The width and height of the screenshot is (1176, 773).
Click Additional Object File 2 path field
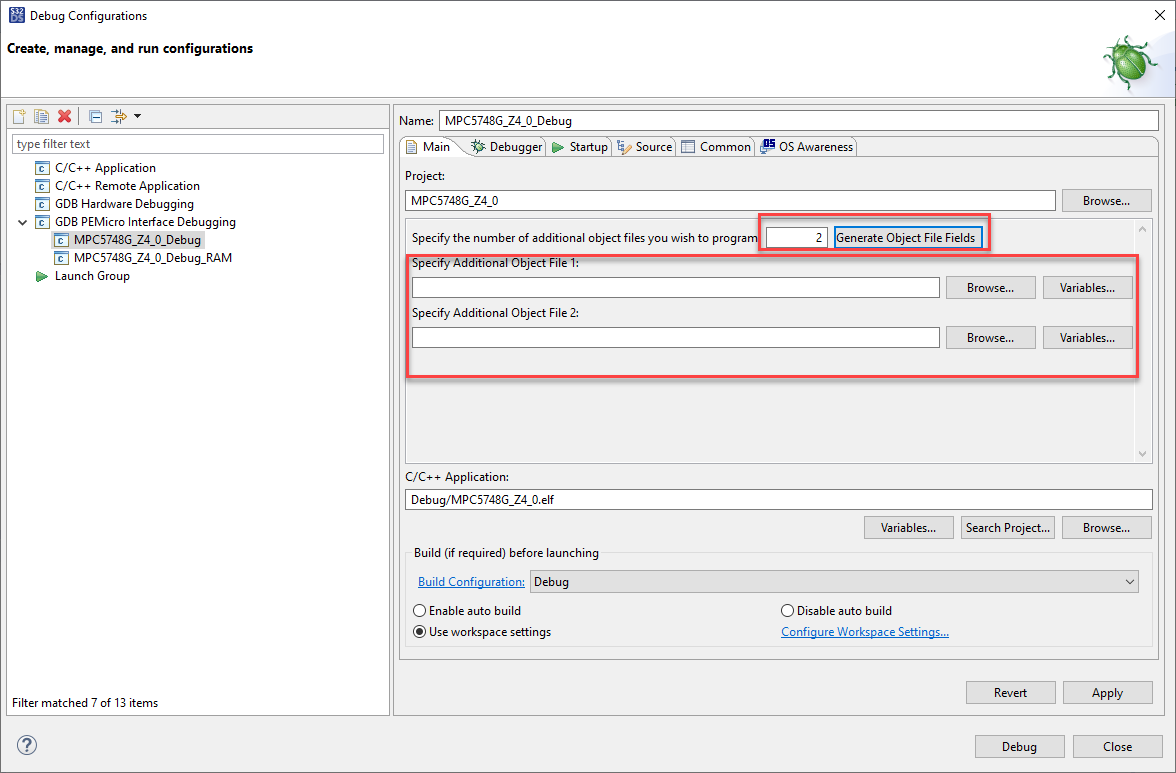[x=676, y=337]
